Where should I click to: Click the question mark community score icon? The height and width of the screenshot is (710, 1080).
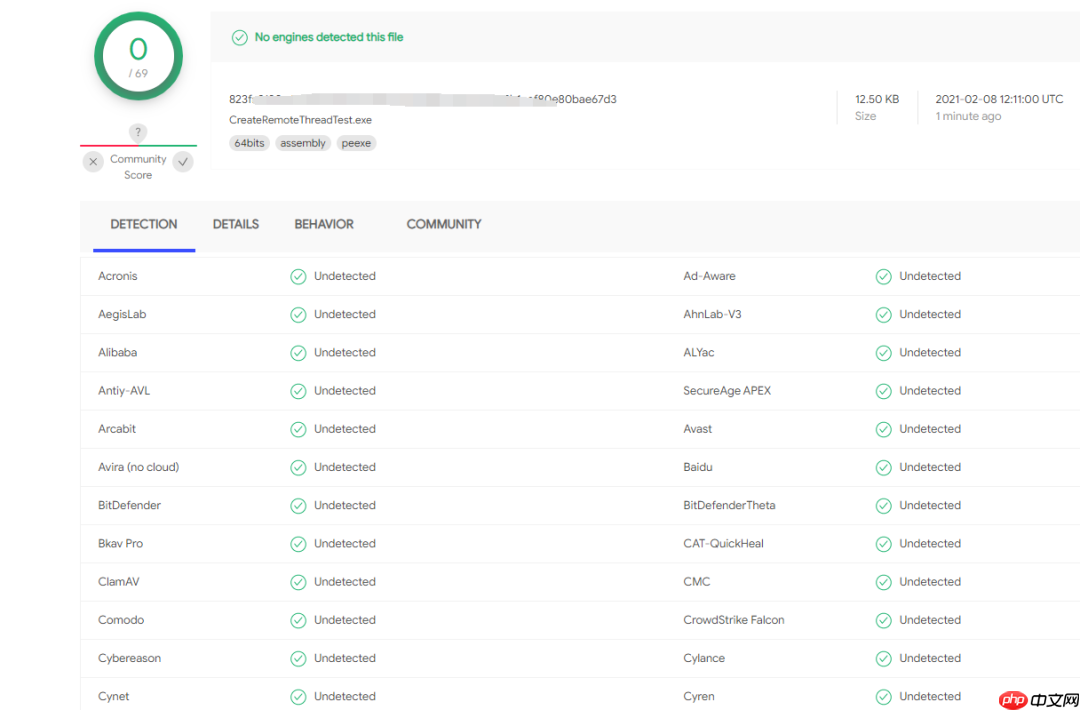(138, 133)
